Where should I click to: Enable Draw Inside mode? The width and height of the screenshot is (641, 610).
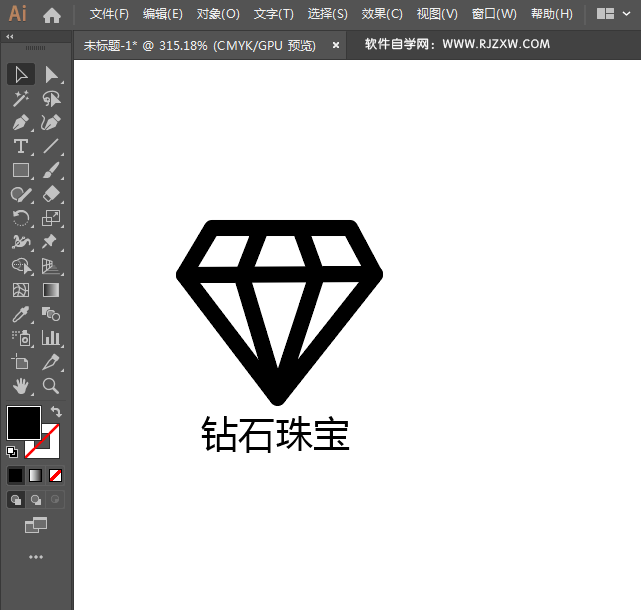point(55,500)
